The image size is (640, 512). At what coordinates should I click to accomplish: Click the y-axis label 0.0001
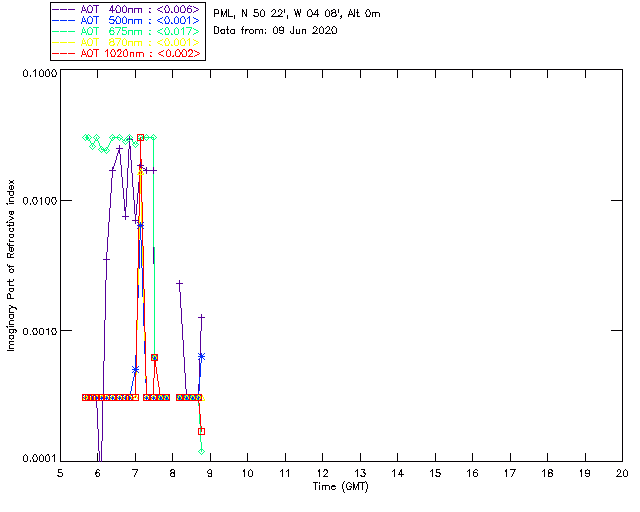(x=40, y=459)
